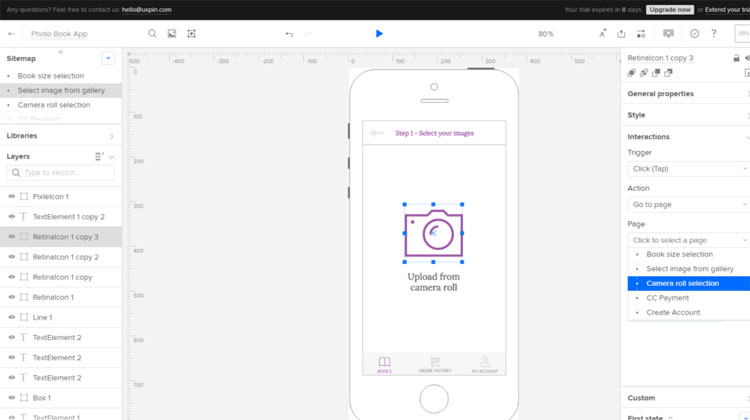This screenshot has height=420, width=750.
Task: Click the undo arrow icon
Action: (289, 33)
